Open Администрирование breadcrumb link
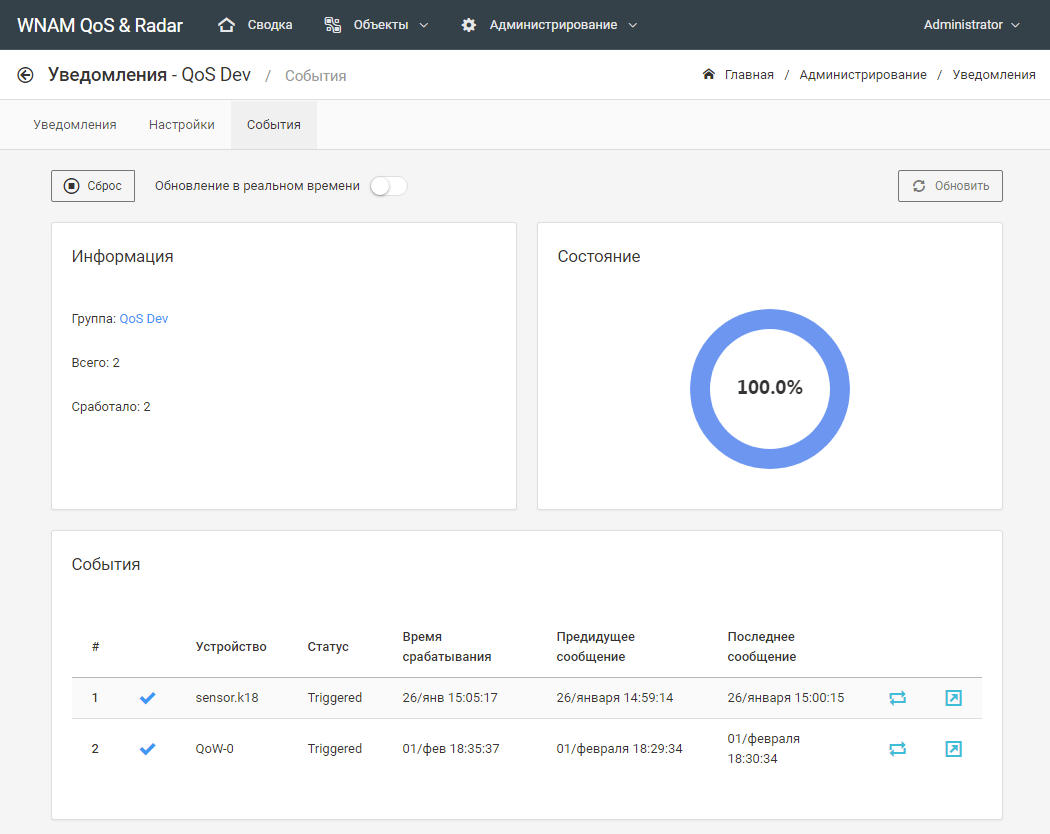Image resolution: width=1050 pixels, height=834 pixels. coord(863,74)
